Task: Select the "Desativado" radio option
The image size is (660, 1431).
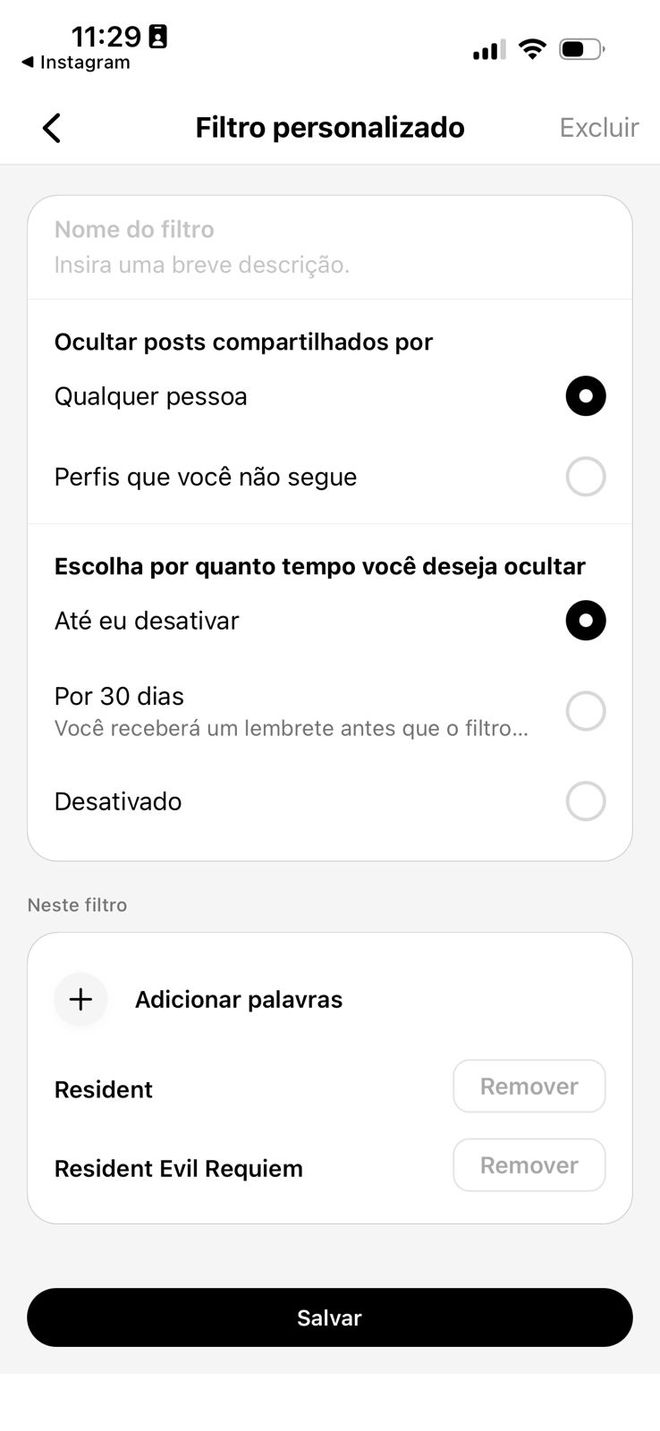Action: (x=585, y=801)
